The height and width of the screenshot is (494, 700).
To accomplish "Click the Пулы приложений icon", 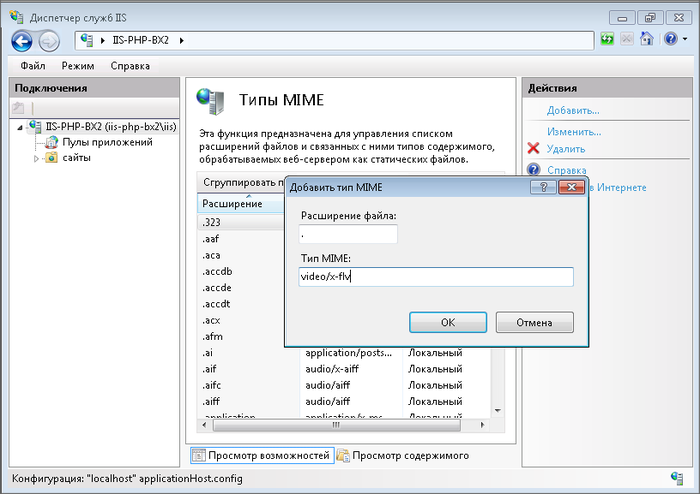I will point(52,142).
